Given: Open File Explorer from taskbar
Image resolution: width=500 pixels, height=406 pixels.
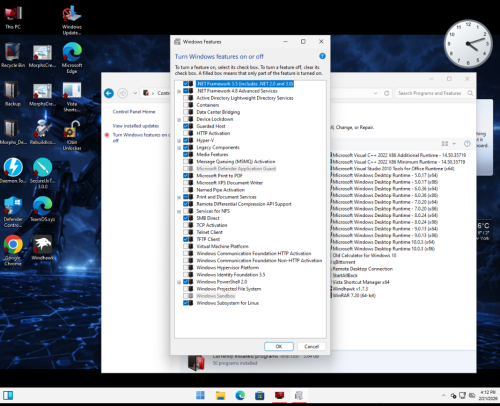Looking at the screenshot, I should click(x=220, y=395).
